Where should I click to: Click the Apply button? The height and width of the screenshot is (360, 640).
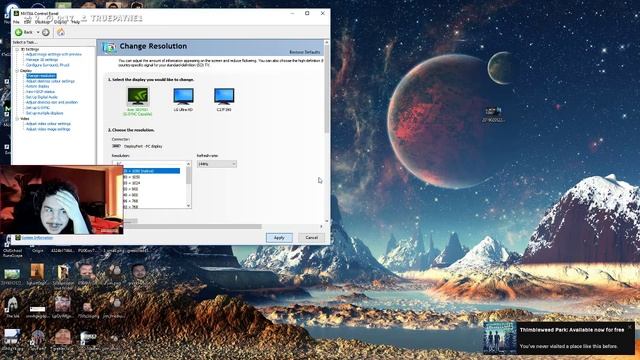(x=279, y=238)
